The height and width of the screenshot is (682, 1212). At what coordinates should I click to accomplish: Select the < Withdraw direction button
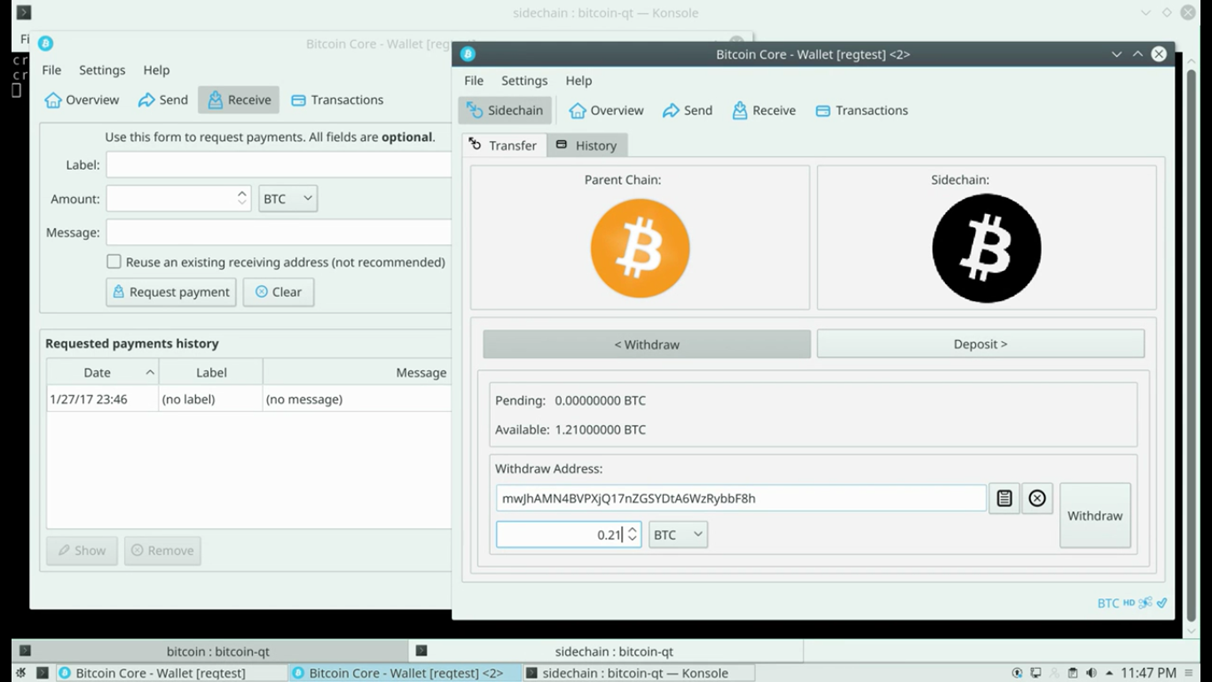point(647,344)
